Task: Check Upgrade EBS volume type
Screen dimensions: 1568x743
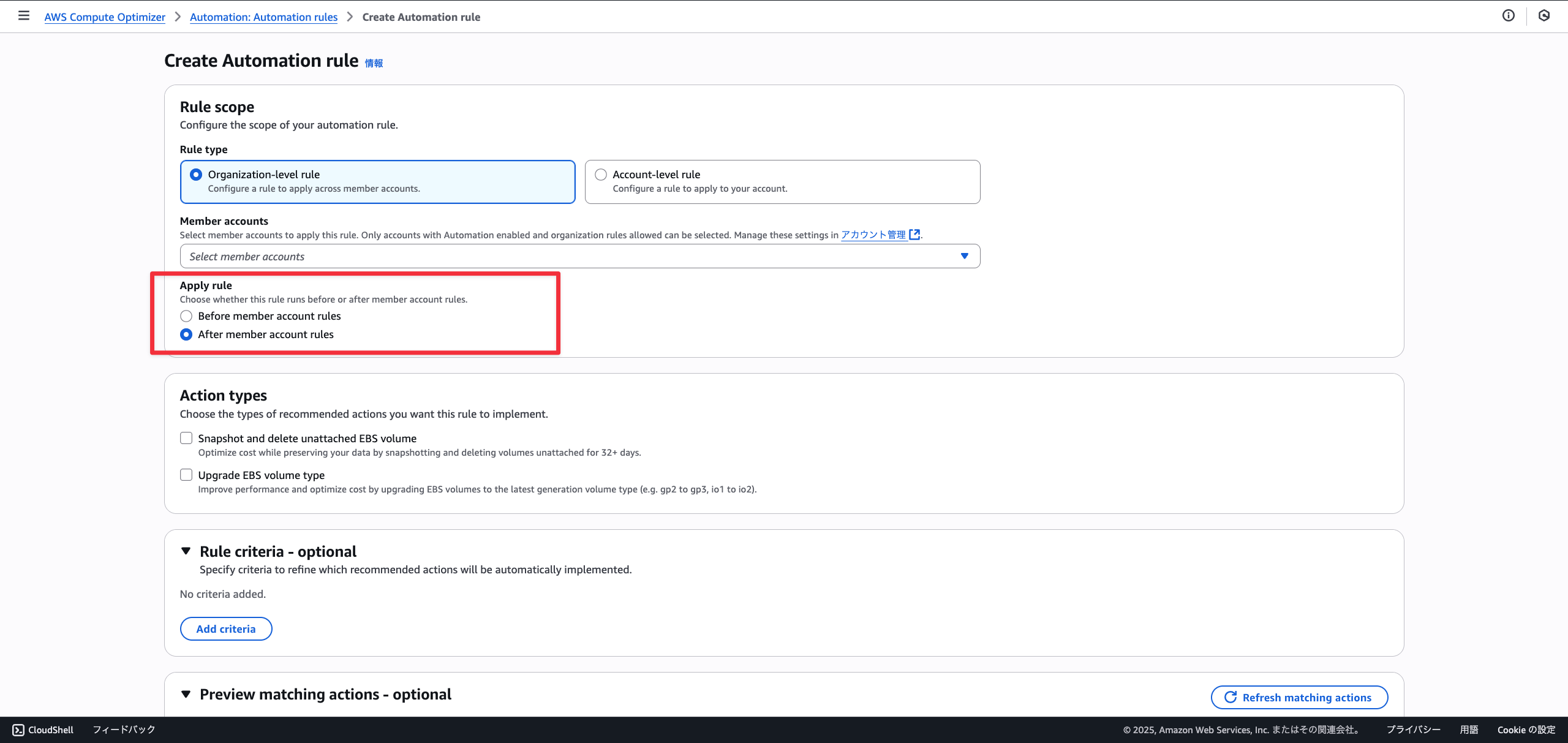Action: tap(186, 475)
